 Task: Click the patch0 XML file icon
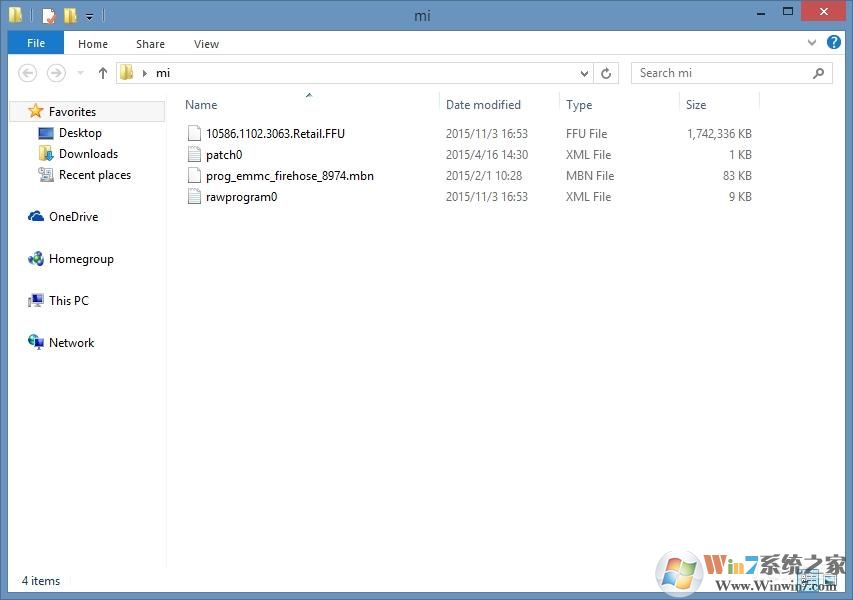(194, 154)
